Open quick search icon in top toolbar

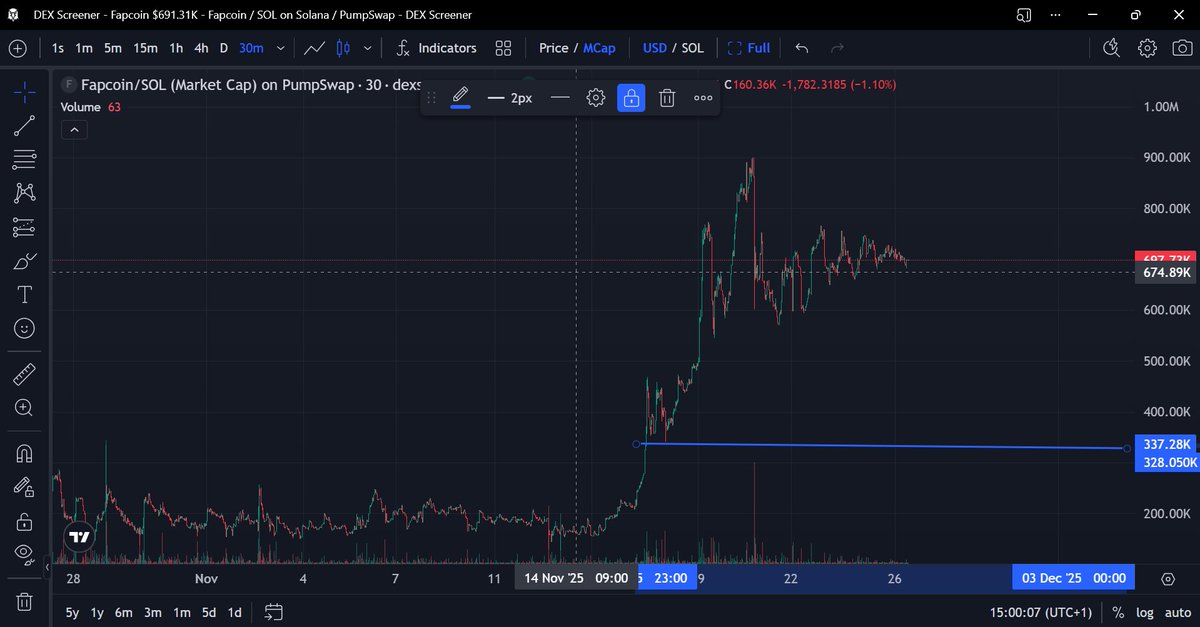tap(1111, 48)
